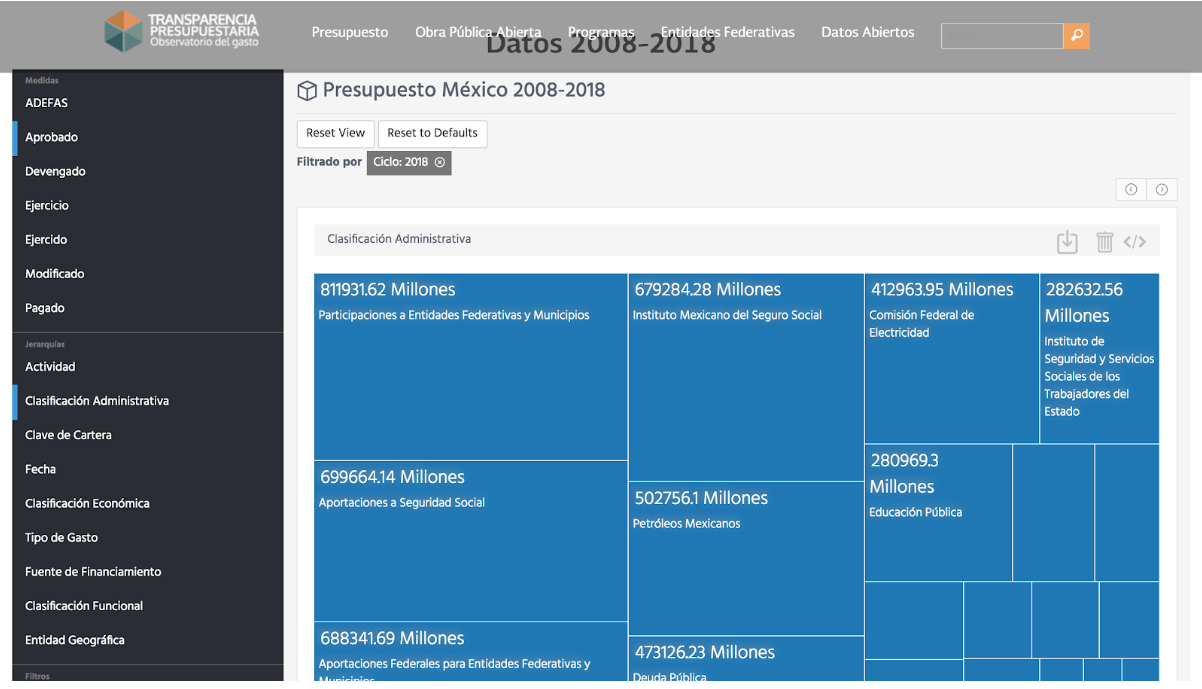Click the Transparencia Presupuestaria logo
Image resolution: width=1202 pixels, height=689 pixels.
(182, 31)
